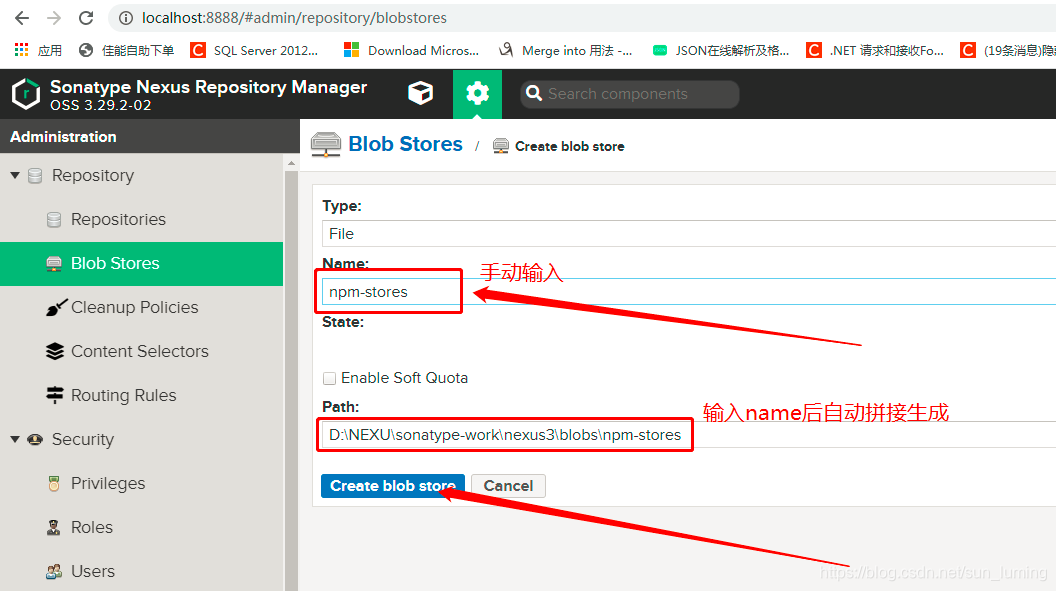Click the Administration panel header
Image resolution: width=1056 pixels, height=591 pixels.
coord(150,137)
